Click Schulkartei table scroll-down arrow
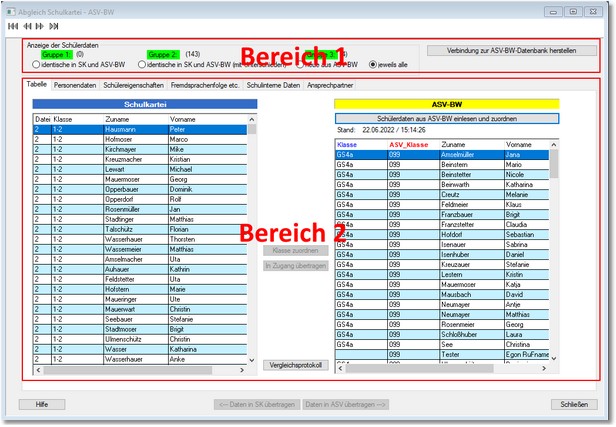This screenshot has height=427, width=616. 252,360
